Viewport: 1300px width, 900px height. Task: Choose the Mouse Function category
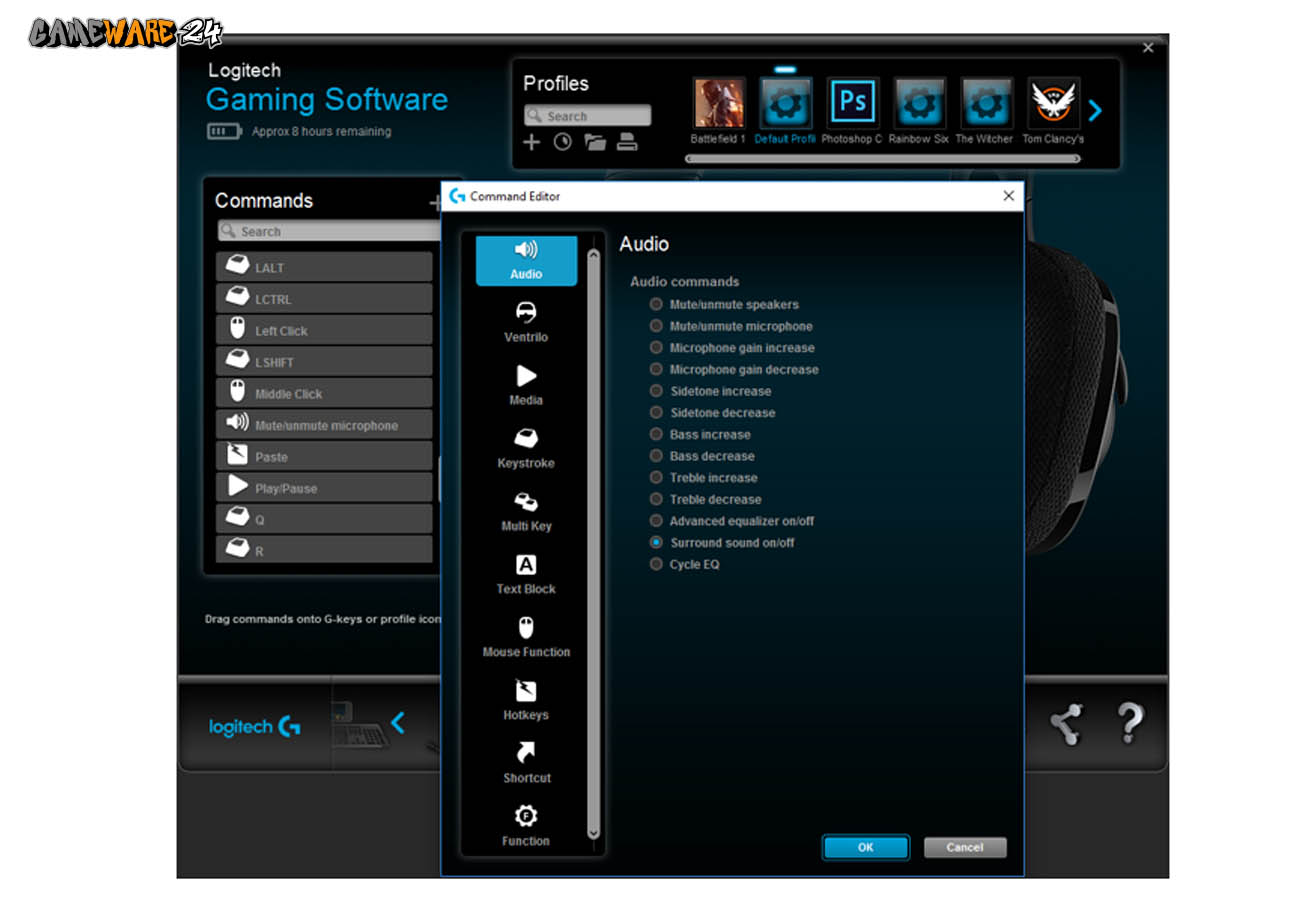(x=526, y=638)
